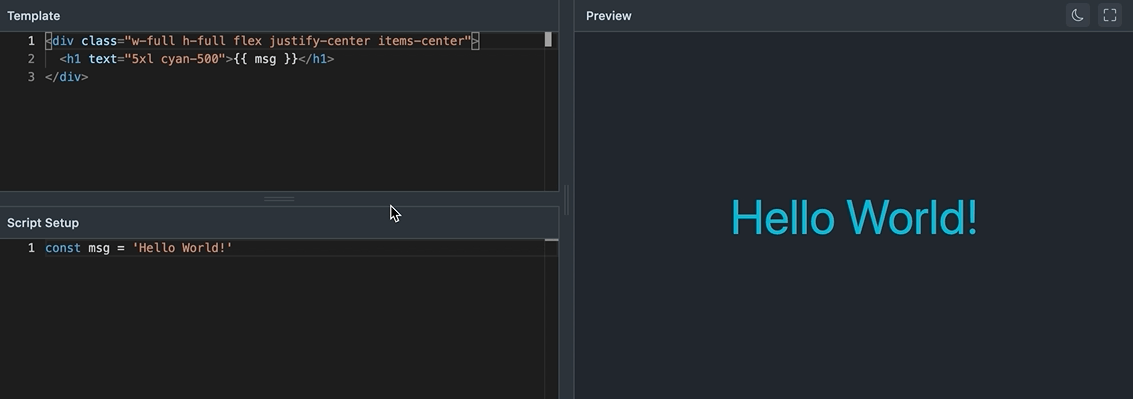1133x399 pixels.
Task: Click the closing </div> line
Action: point(66,77)
